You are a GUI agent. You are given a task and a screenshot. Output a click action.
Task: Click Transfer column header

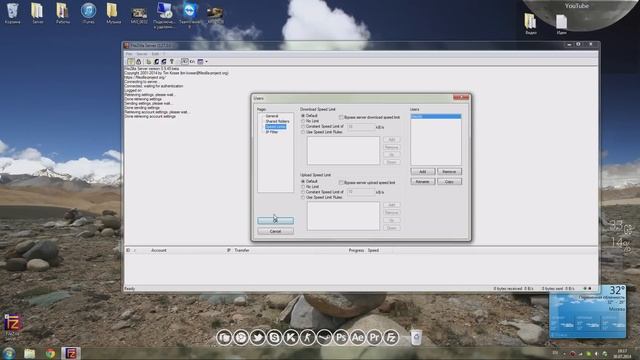pyautogui.click(x=242, y=250)
